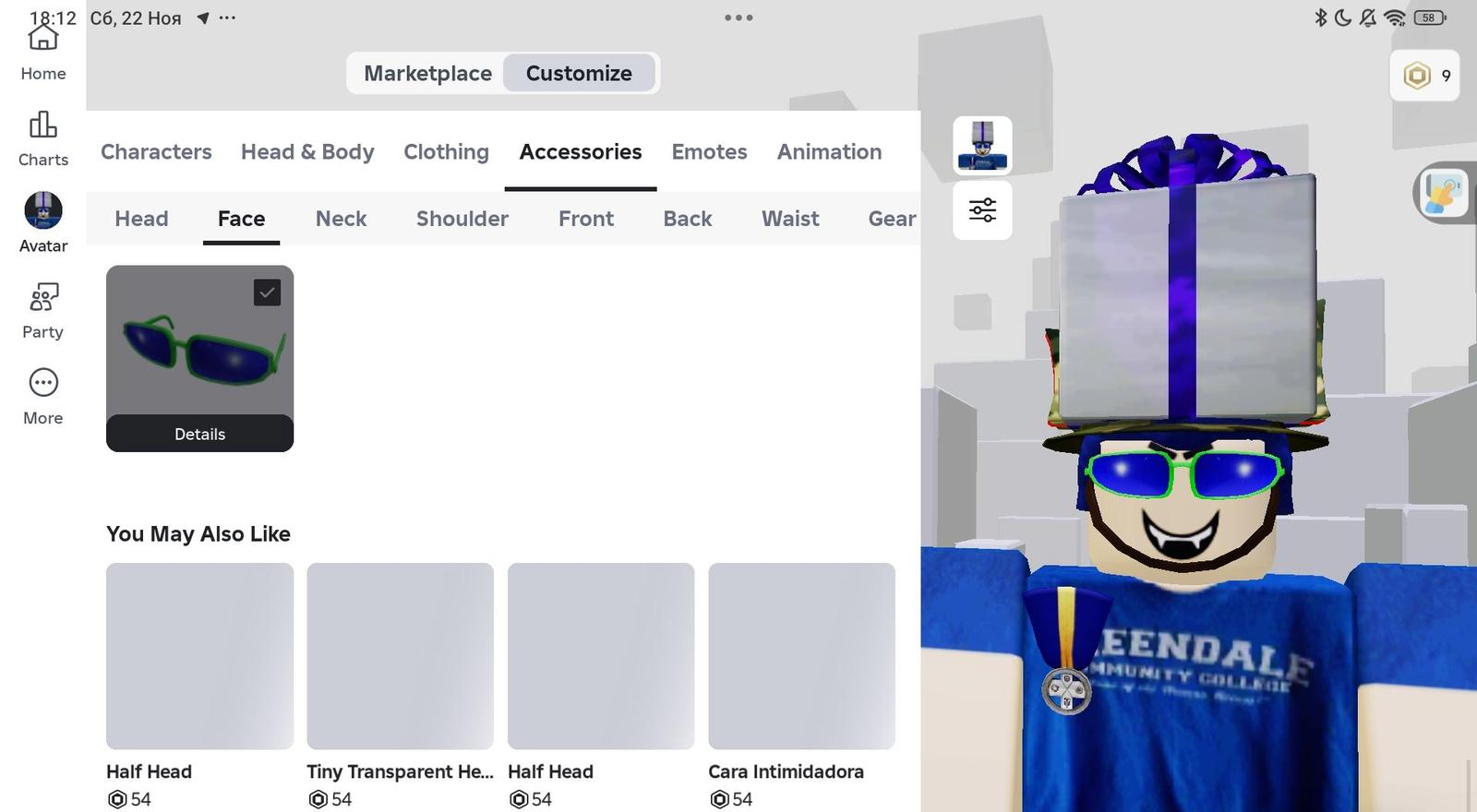Image resolution: width=1477 pixels, height=812 pixels.
Task: Expand the status bar ellipsis menu
Action: click(227, 18)
